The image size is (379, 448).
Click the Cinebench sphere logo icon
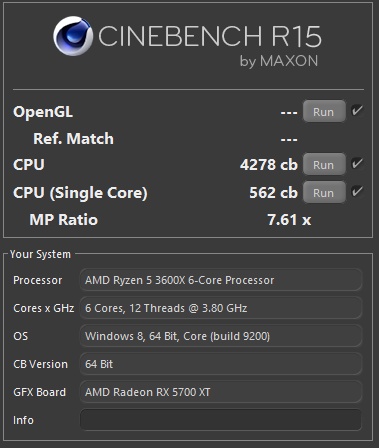point(73,36)
